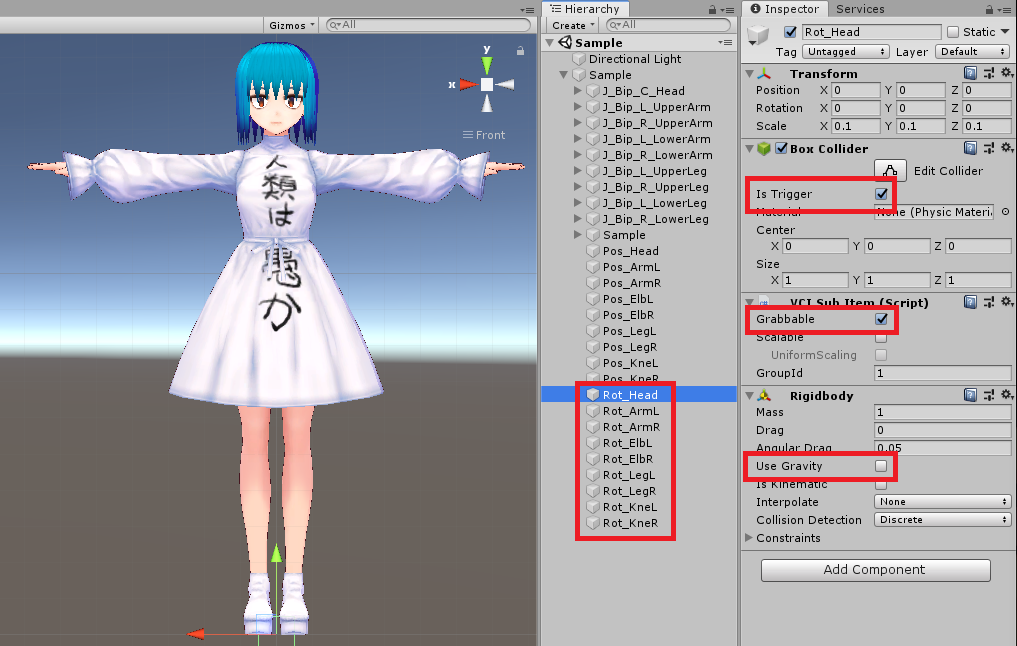Check the Scalable checkbox

pyautogui.click(x=881, y=337)
